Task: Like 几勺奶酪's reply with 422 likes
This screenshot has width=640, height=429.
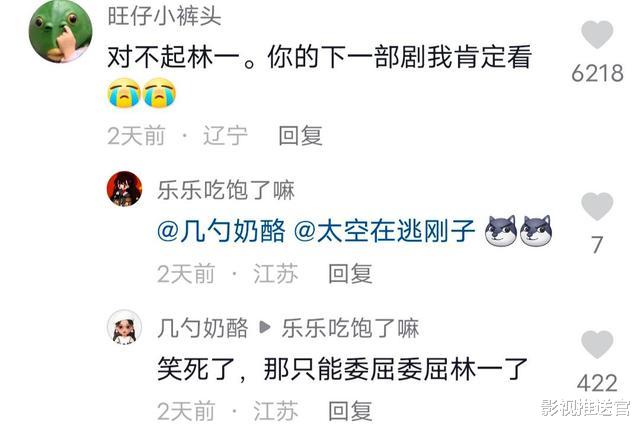Action: click(x=597, y=345)
